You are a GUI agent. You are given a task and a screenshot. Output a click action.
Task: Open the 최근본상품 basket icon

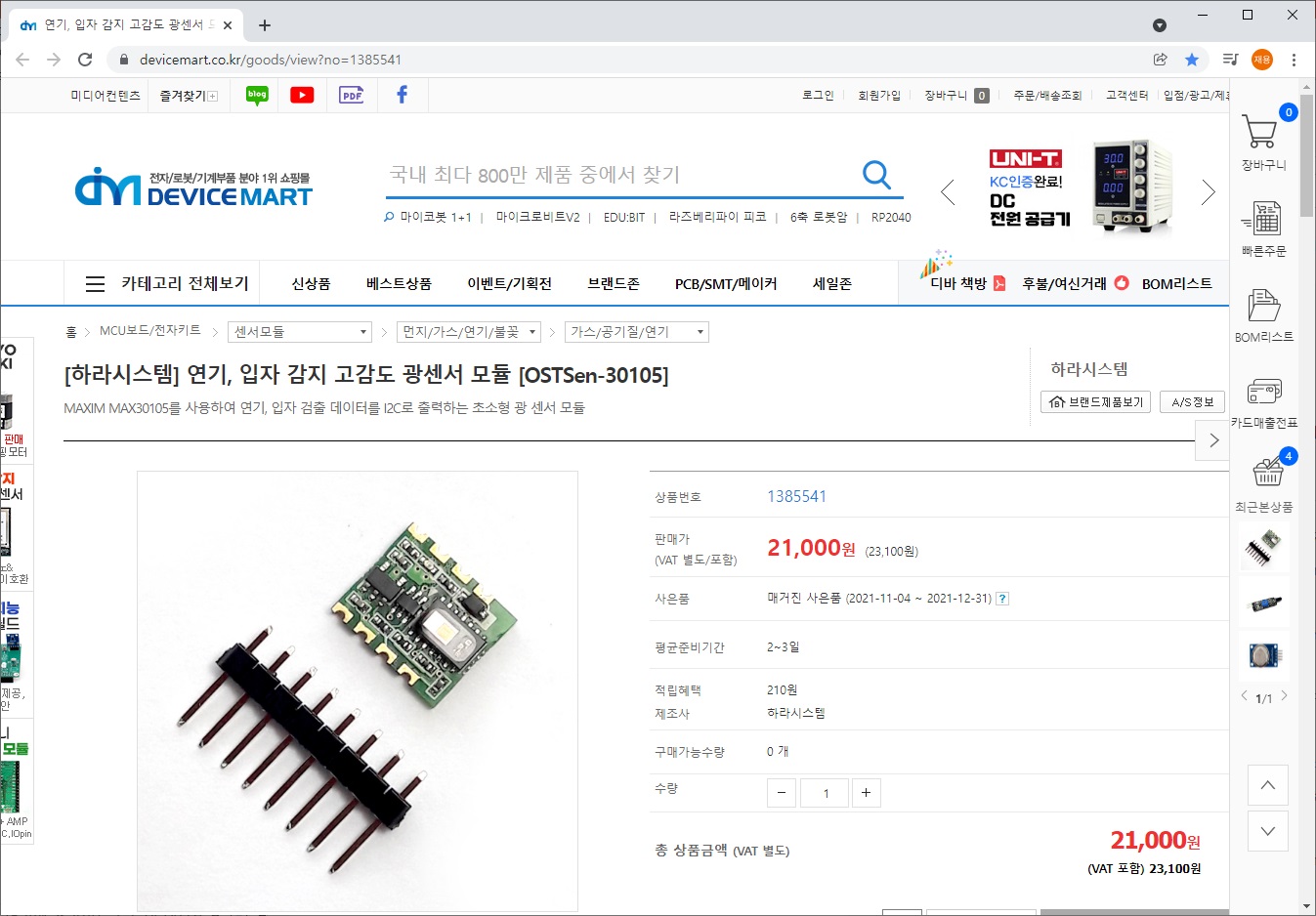point(1267,472)
